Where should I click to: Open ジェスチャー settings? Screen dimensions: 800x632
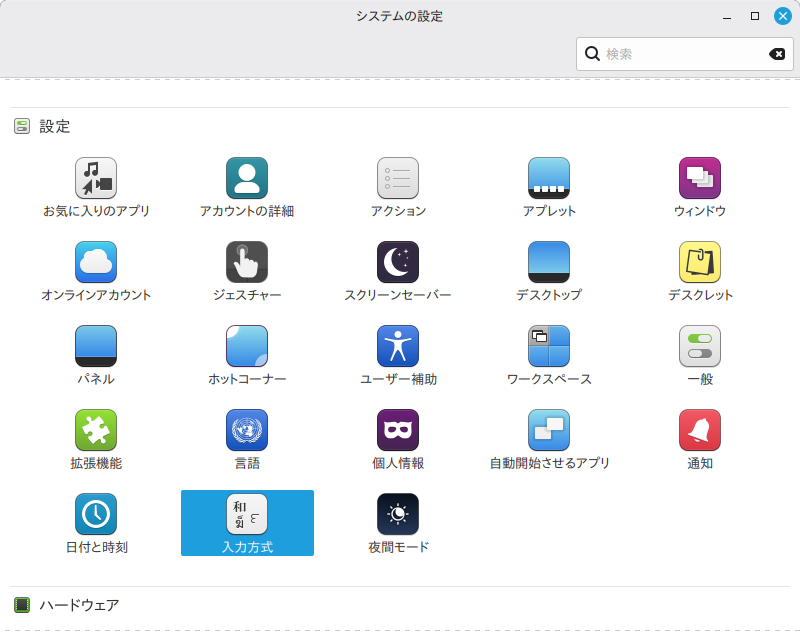pyautogui.click(x=247, y=263)
